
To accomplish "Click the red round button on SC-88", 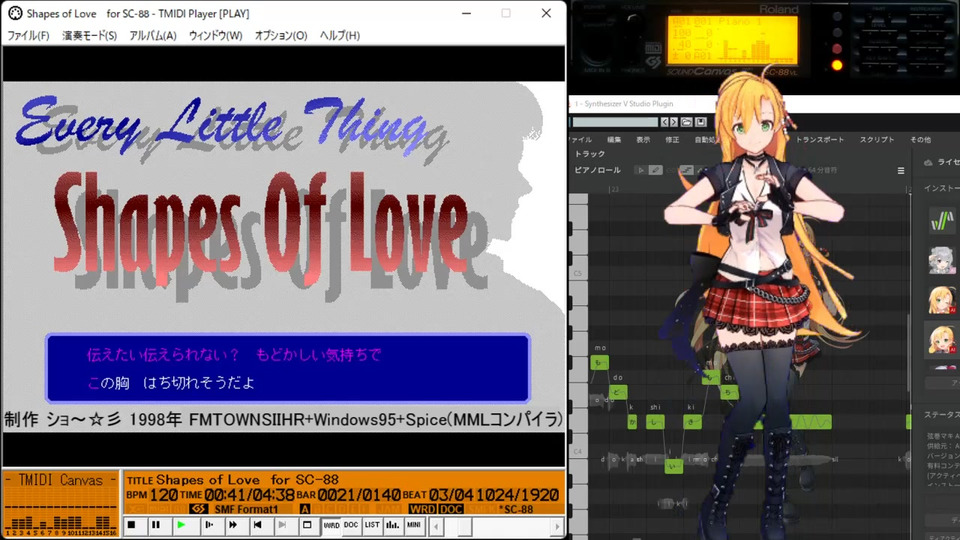I will click(x=836, y=48).
